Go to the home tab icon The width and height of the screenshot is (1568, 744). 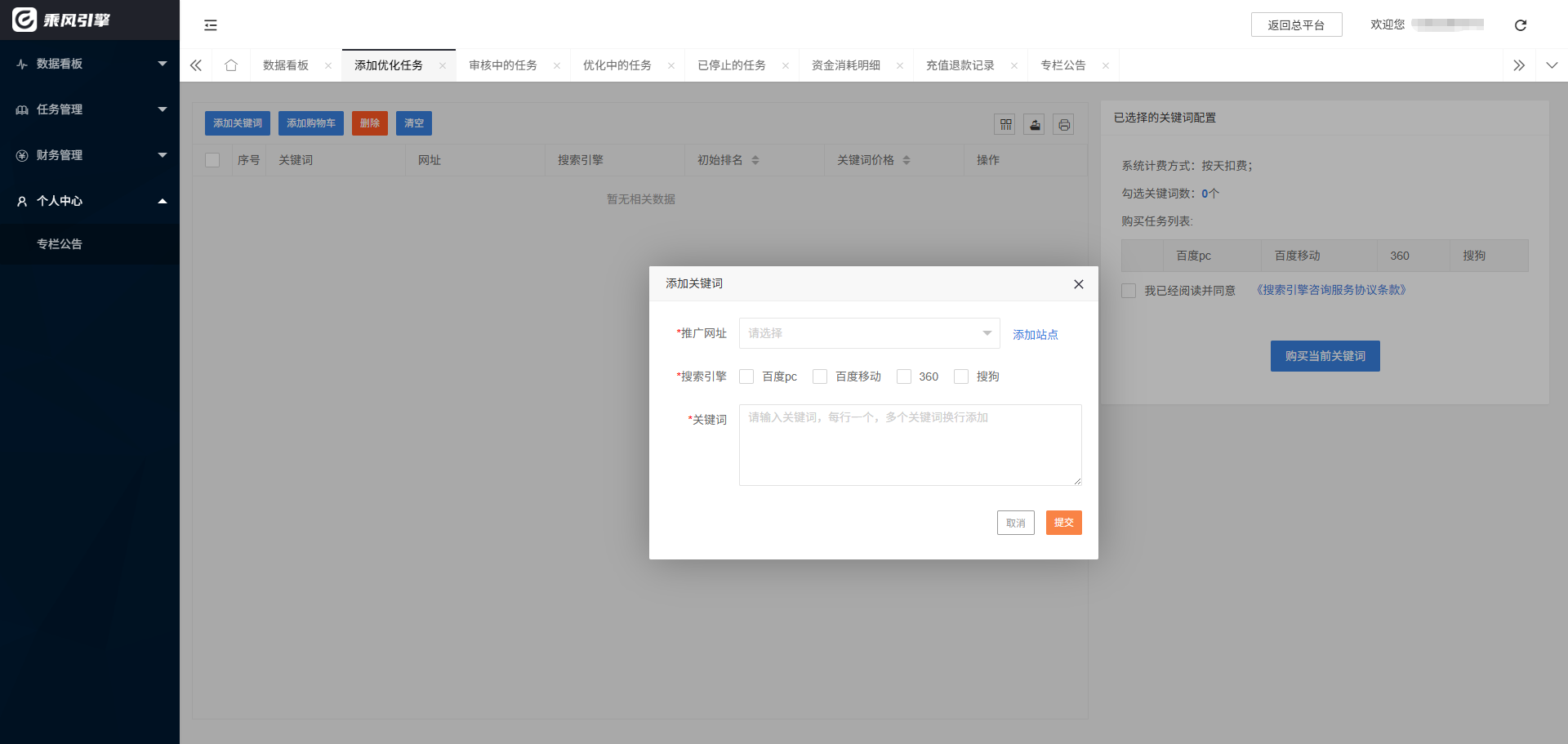click(x=231, y=65)
